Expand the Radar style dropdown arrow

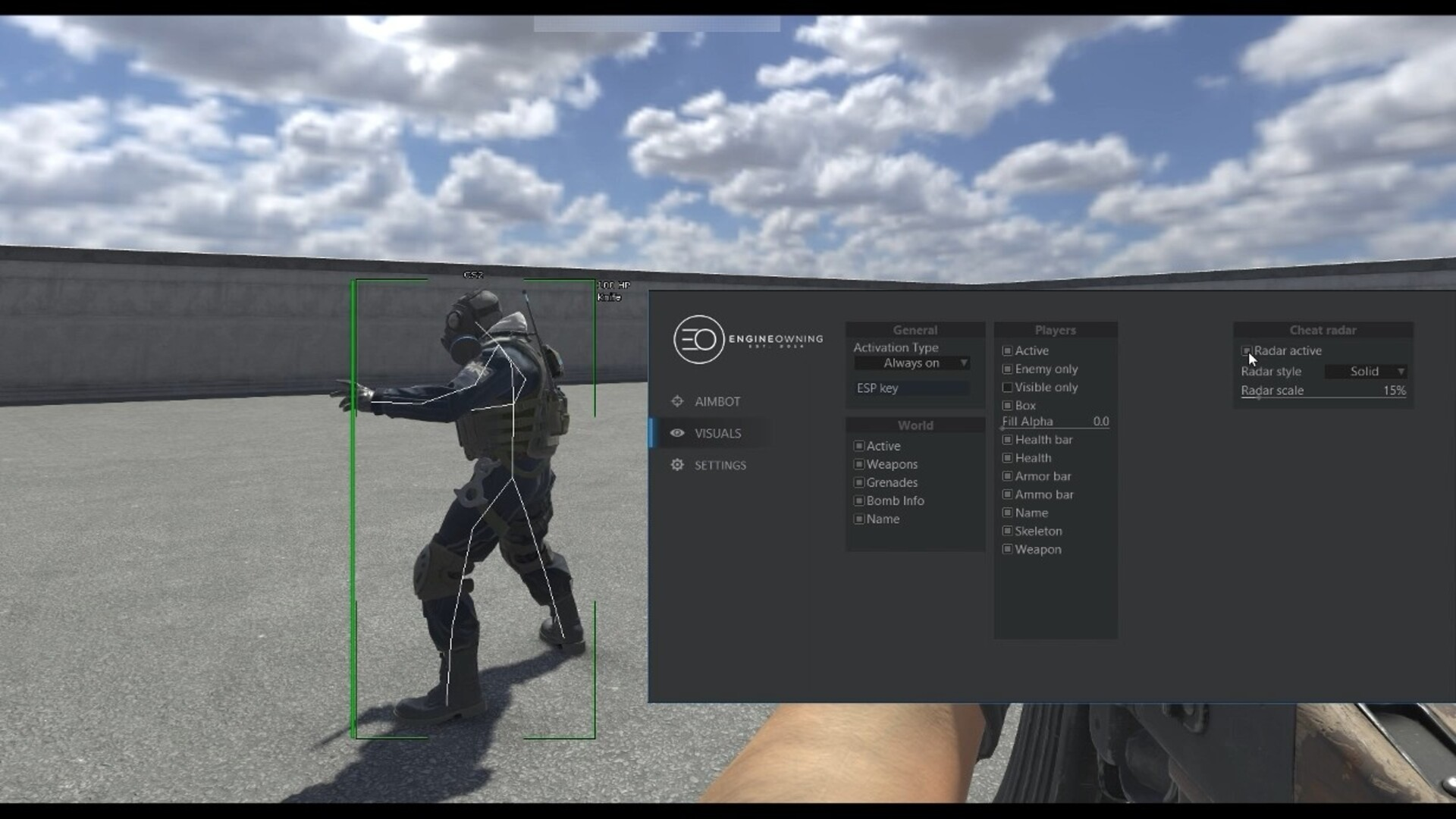click(x=1401, y=372)
